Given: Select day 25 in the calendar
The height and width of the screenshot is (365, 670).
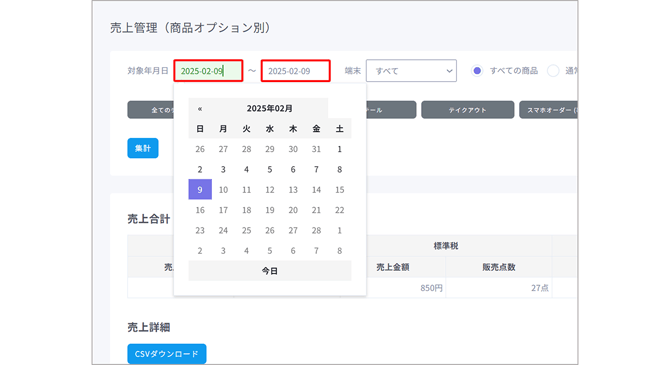Looking at the screenshot, I should point(247,230).
